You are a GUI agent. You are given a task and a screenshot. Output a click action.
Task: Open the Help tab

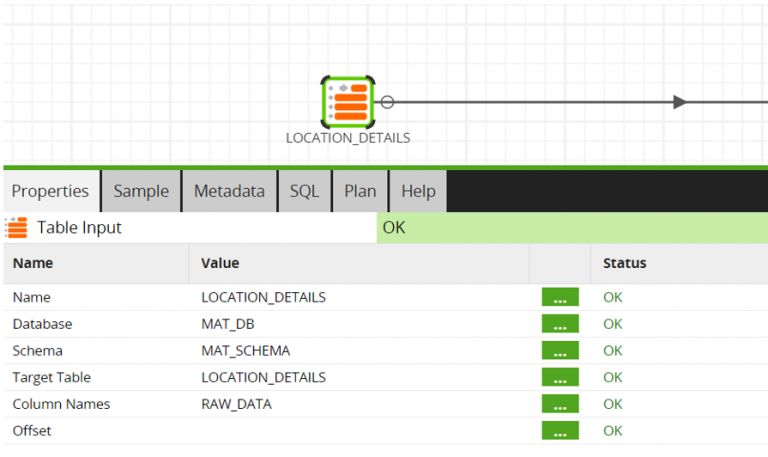pyautogui.click(x=418, y=191)
